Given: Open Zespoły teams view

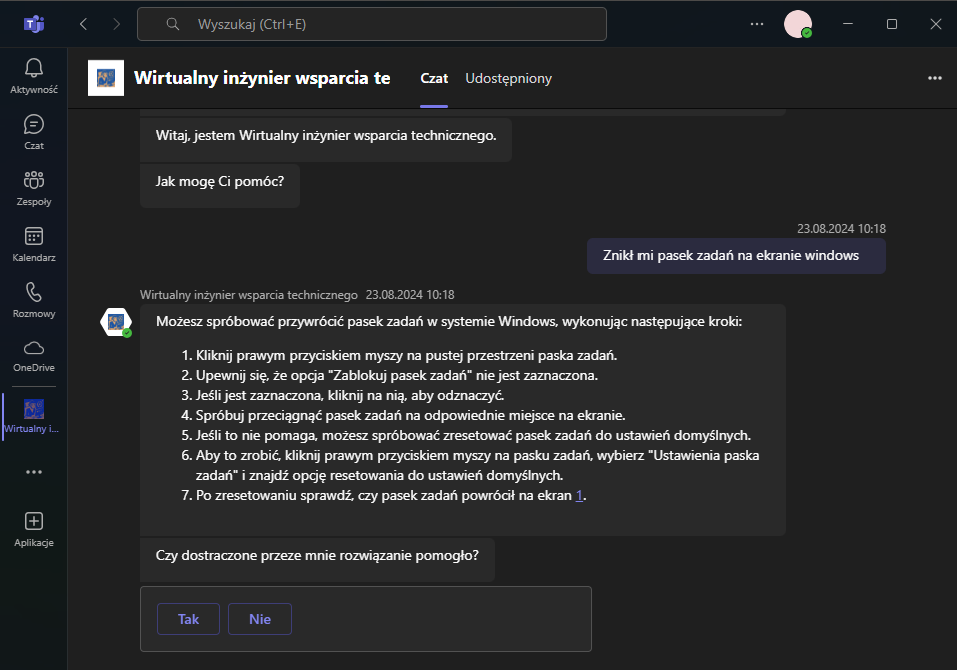Looking at the screenshot, I should coord(34,188).
